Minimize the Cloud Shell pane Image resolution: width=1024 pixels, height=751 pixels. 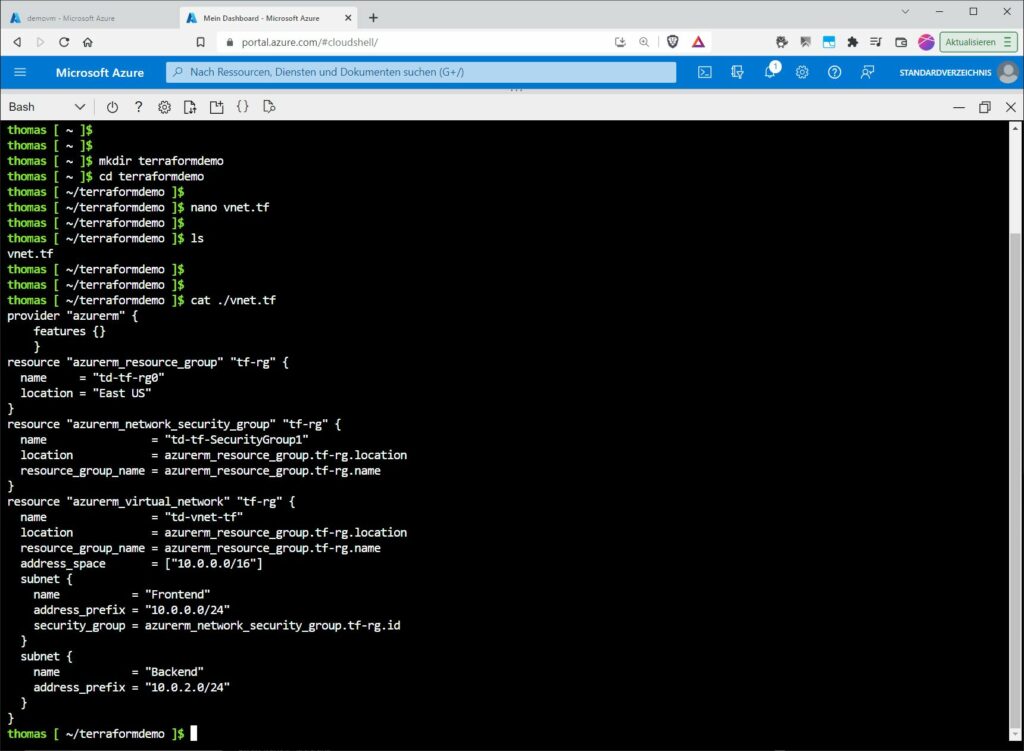pos(959,107)
